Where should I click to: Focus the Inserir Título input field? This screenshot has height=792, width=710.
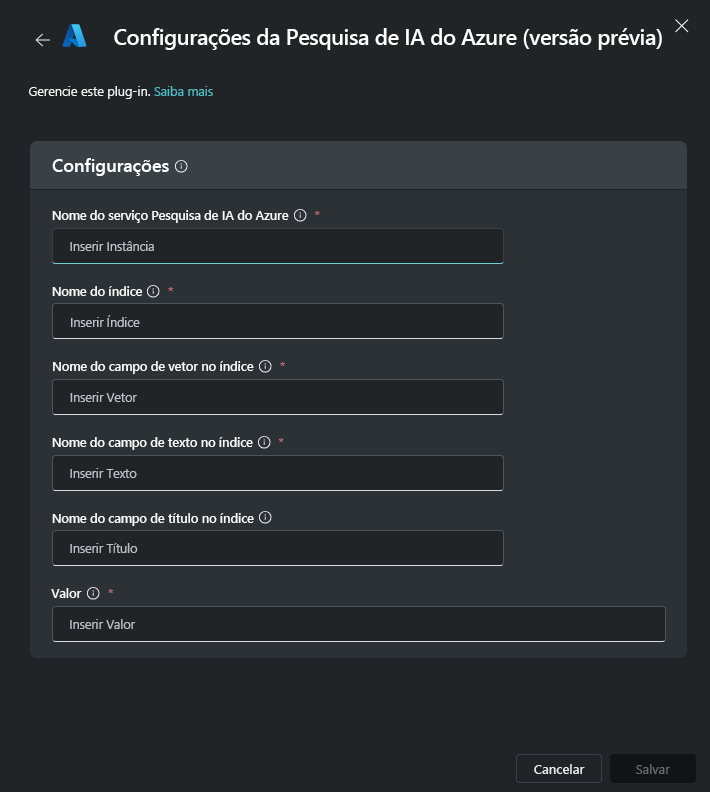278,548
